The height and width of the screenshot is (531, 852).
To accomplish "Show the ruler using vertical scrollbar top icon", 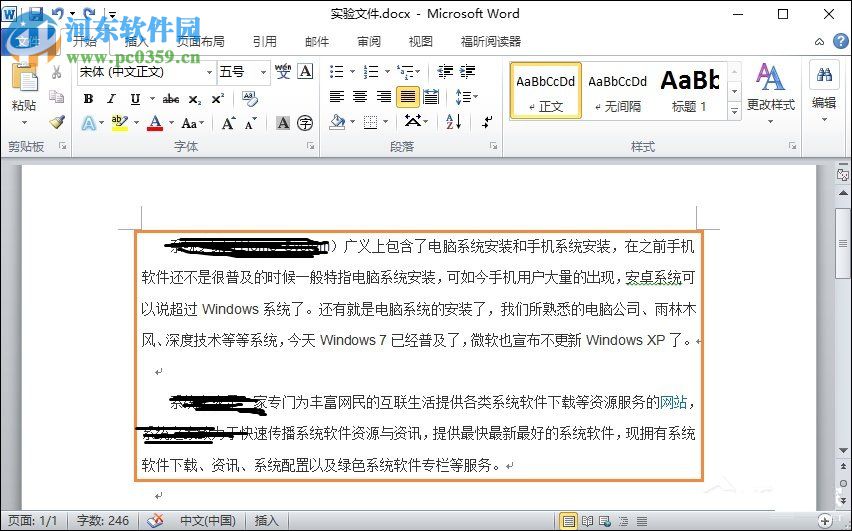I will (843, 174).
